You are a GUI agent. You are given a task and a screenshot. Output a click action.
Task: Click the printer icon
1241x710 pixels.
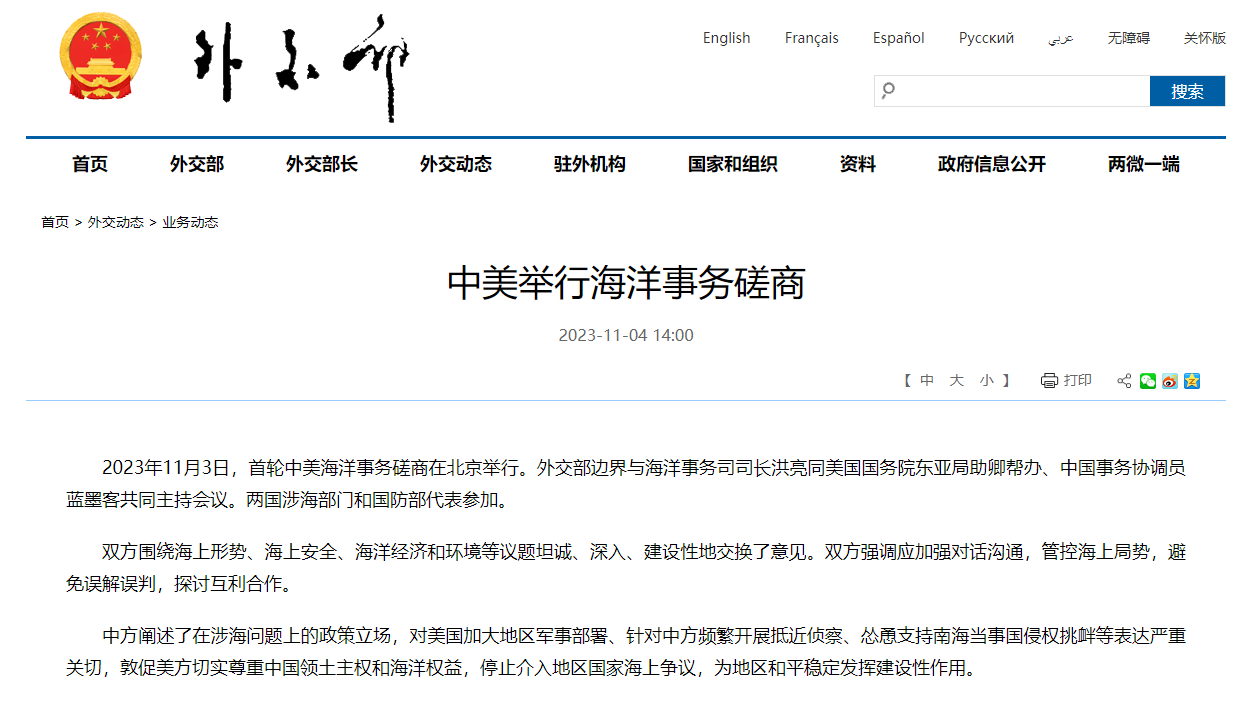pyautogui.click(x=1049, y=380)
